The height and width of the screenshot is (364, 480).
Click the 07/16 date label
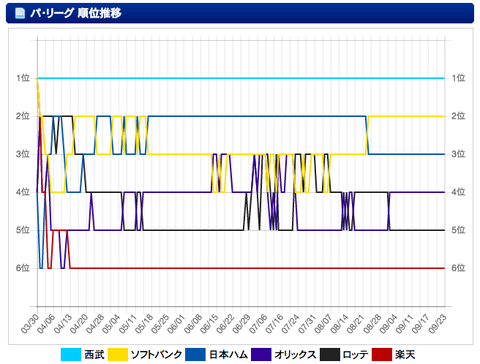pyautogui.click(x=275, y=323)
